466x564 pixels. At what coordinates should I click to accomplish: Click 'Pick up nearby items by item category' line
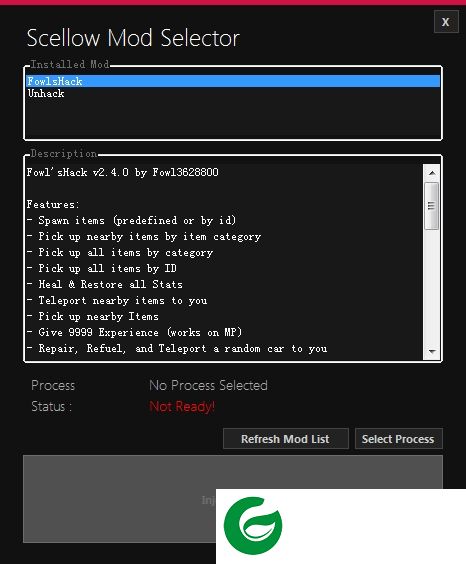pyautogui.click(x=144, y=237)
